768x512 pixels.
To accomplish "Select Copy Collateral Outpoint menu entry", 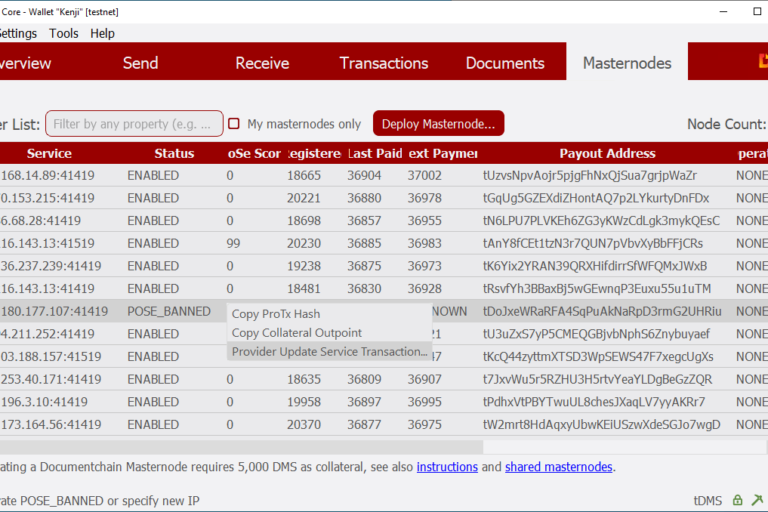I will (297, 333).
